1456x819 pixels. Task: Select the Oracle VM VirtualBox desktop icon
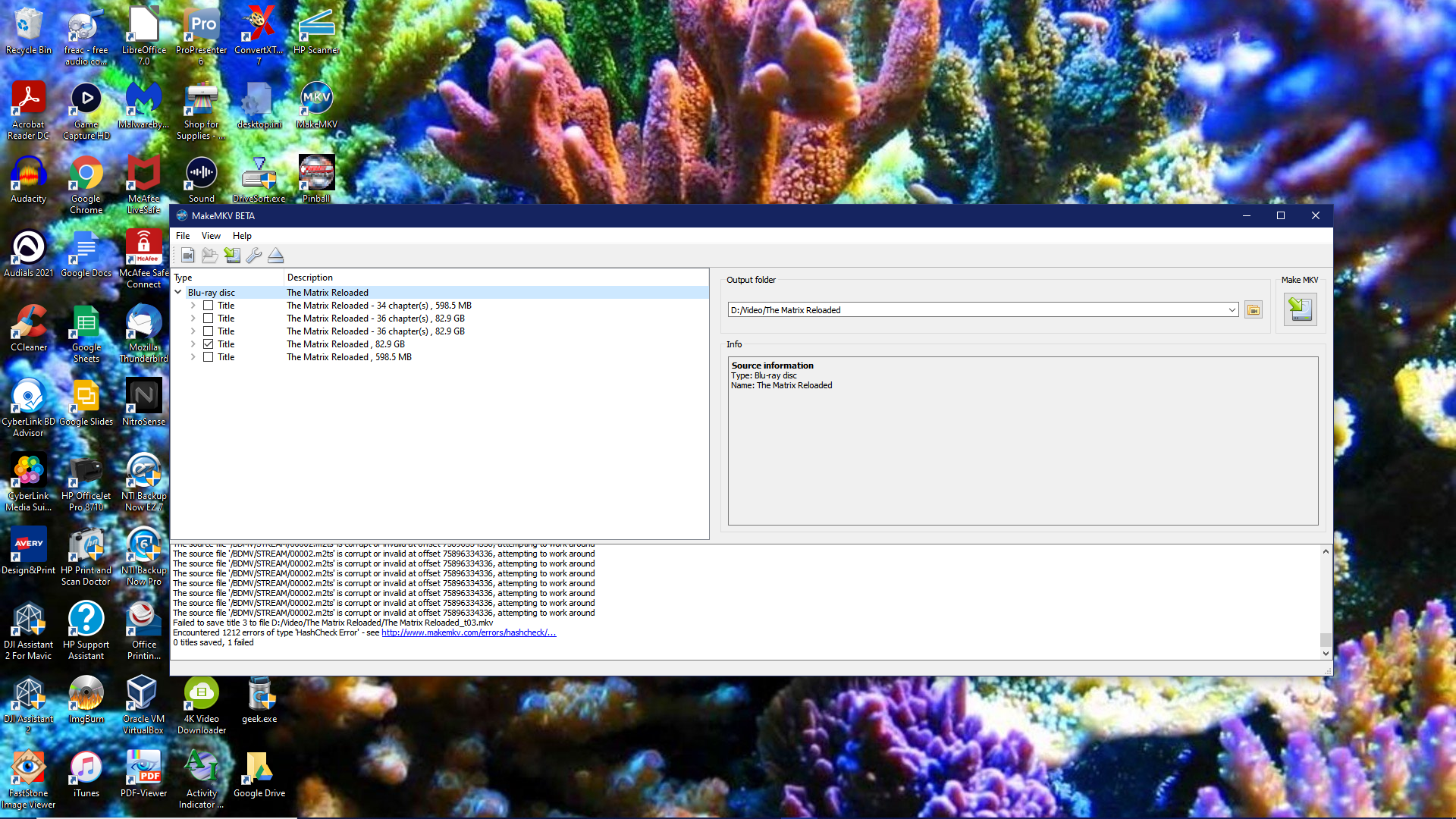pos(144,705)
